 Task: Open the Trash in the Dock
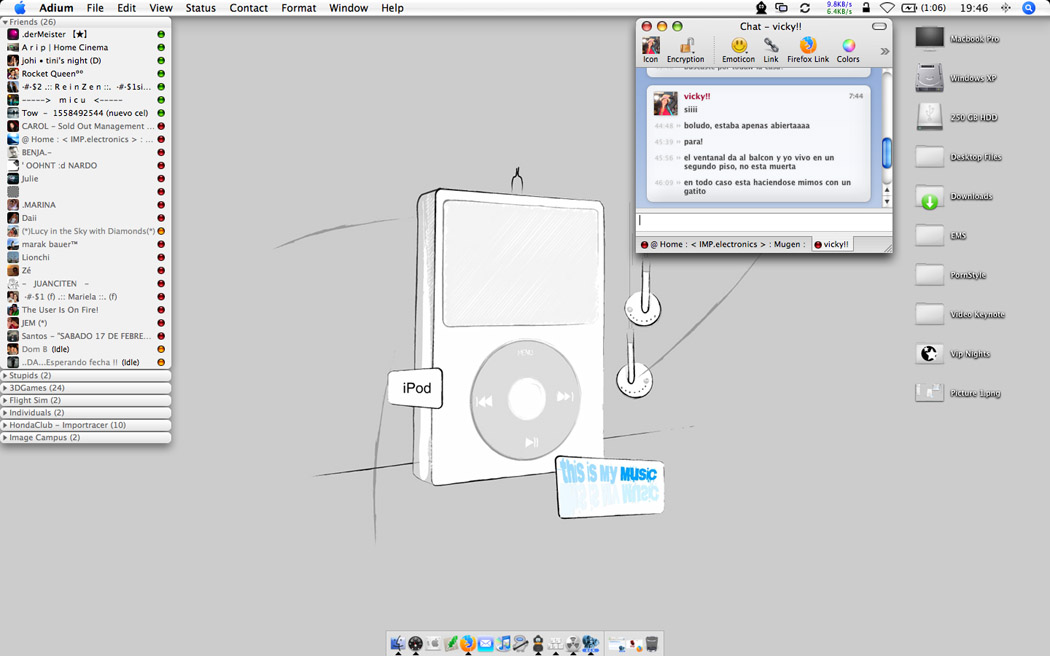[652, 644]
